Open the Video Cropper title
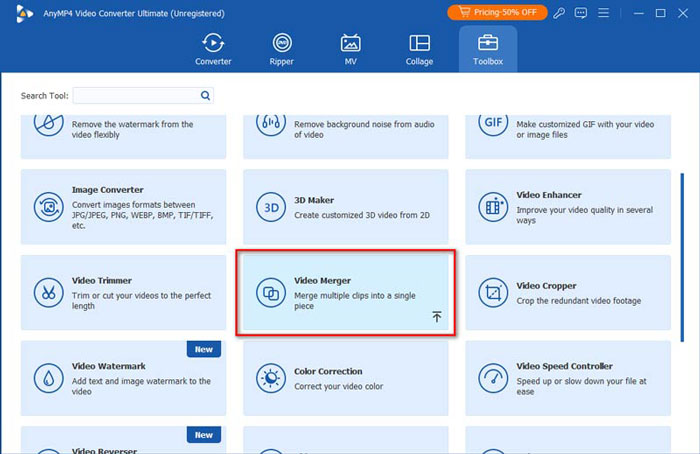 [x=546, y=286]
